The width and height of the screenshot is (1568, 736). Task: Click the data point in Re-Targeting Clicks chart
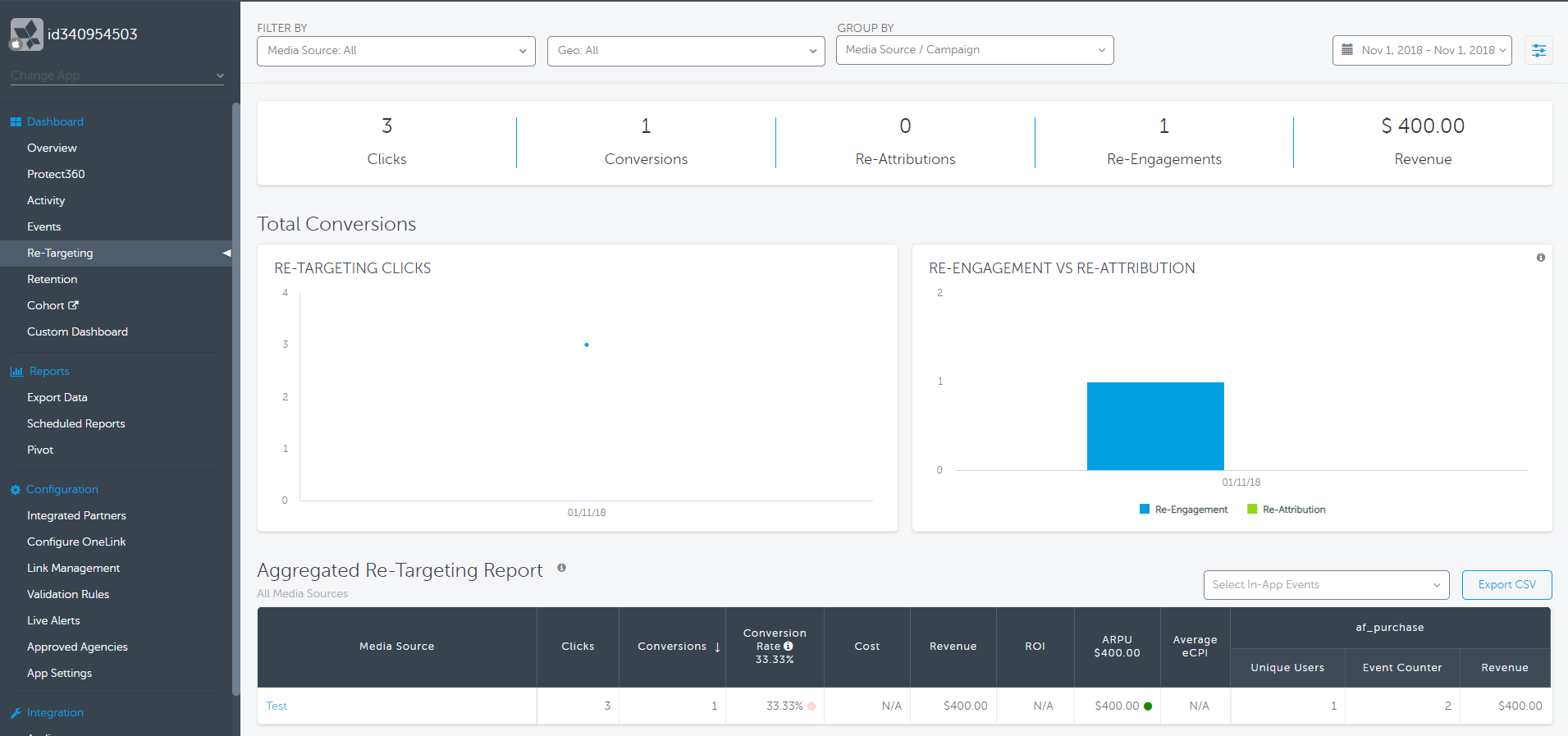pos(587,345)
